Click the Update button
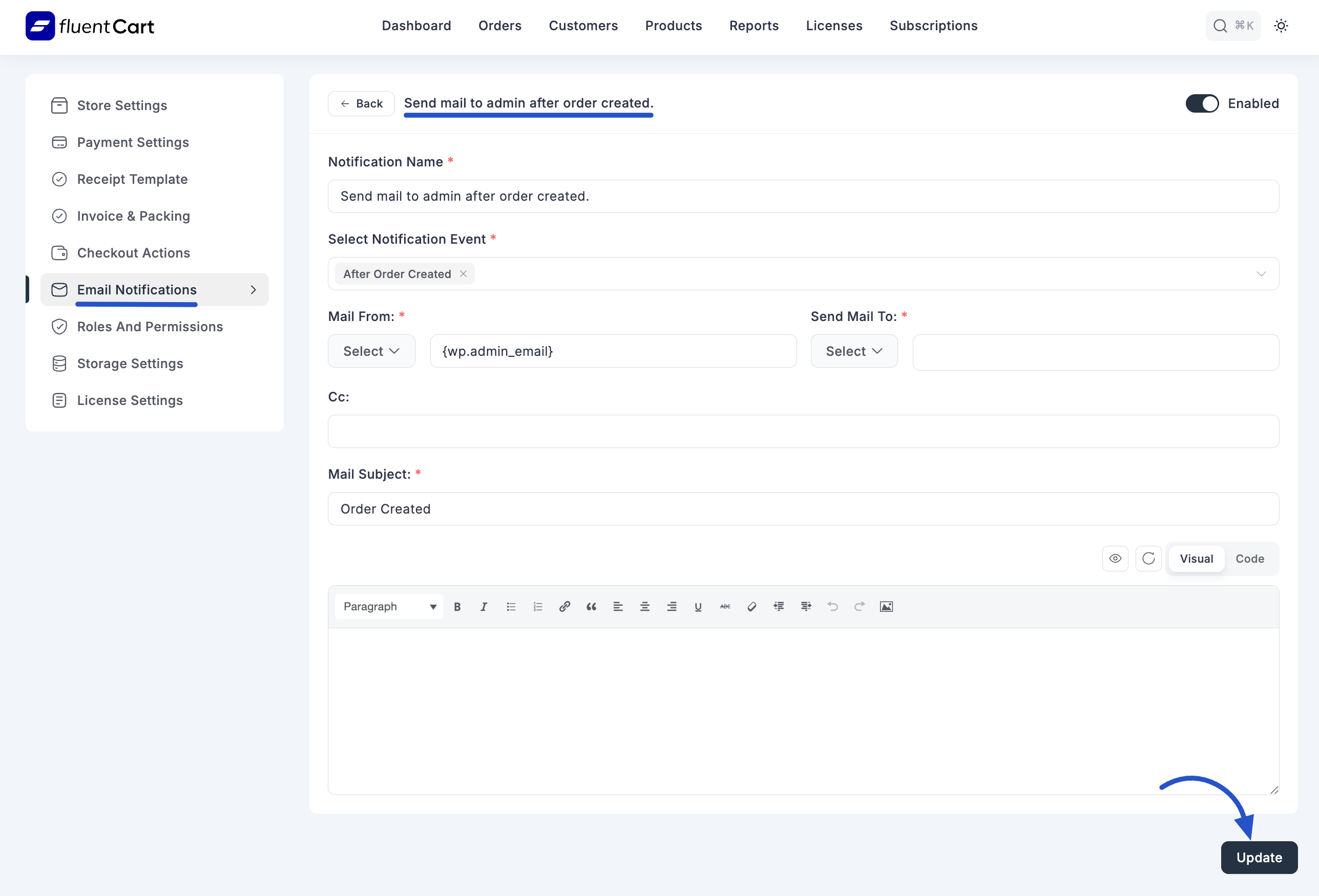 1259,858
